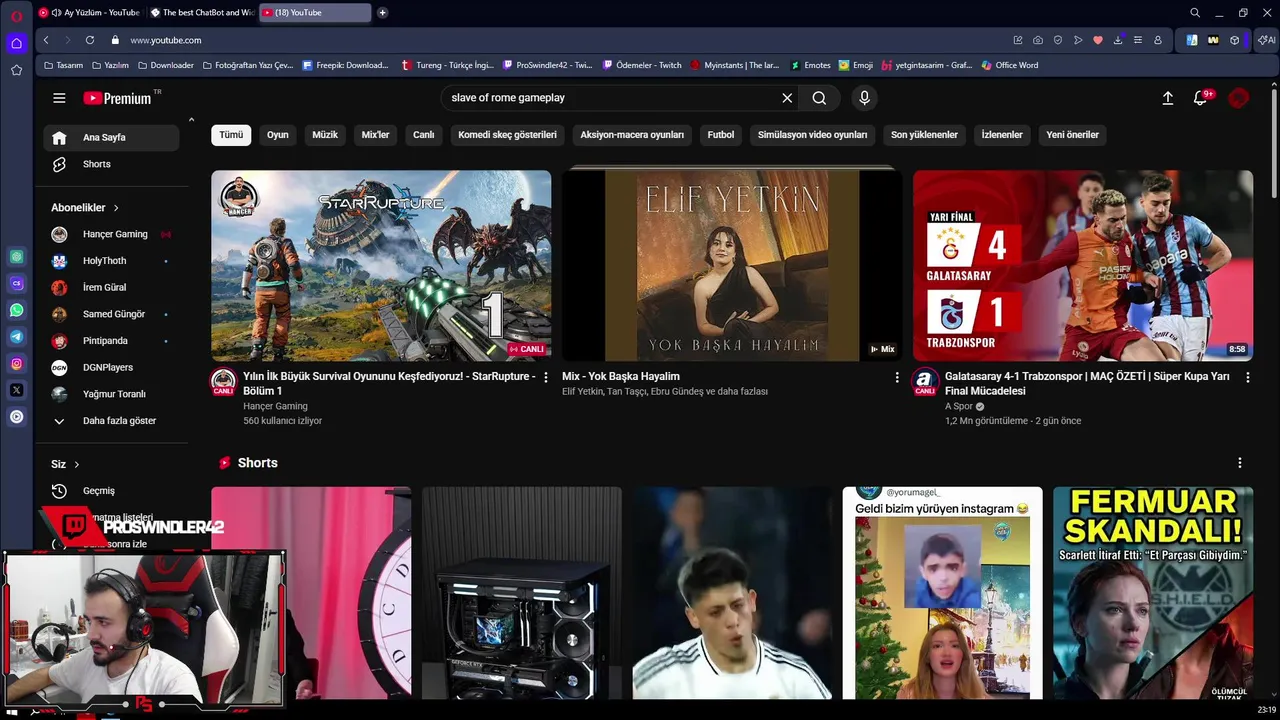Expand Abonelikler section arrow
1280x720 pixels.
(x=116, y=208)
